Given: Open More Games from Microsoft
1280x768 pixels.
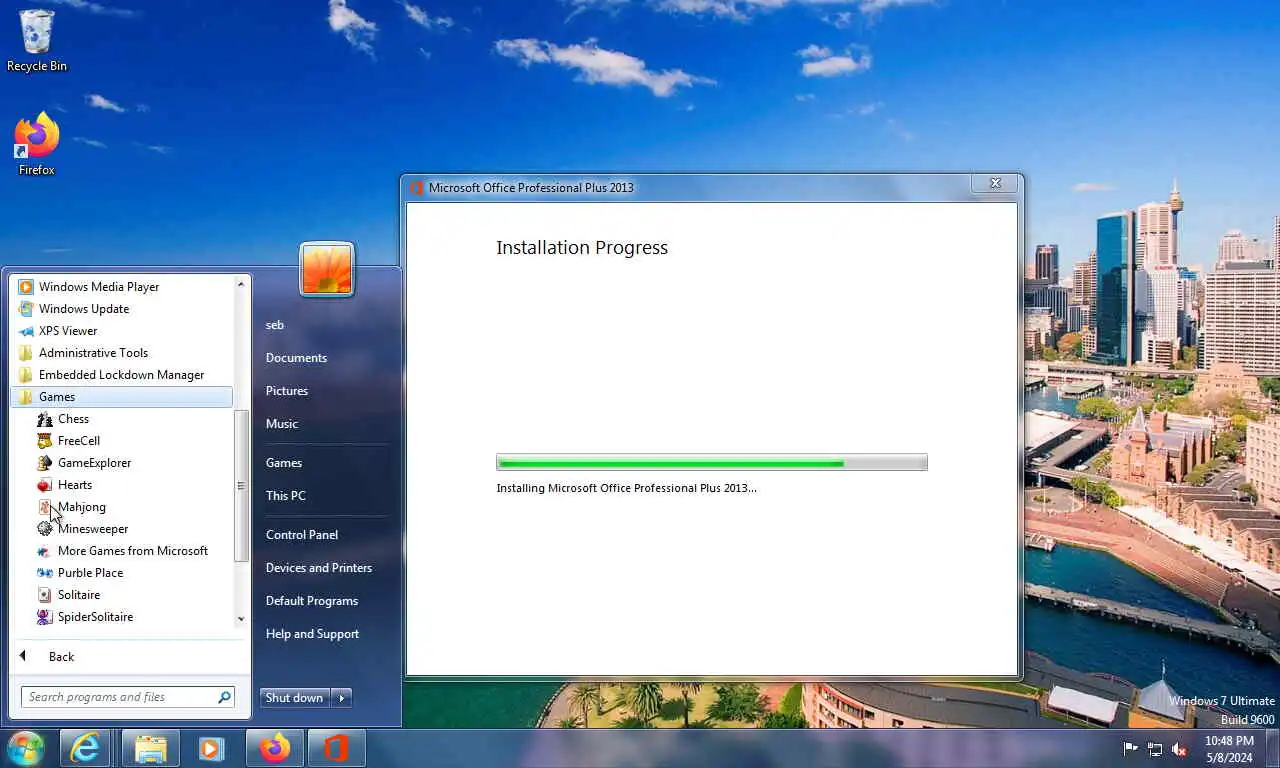Looking at the screenshot, I should coord(132,551).
